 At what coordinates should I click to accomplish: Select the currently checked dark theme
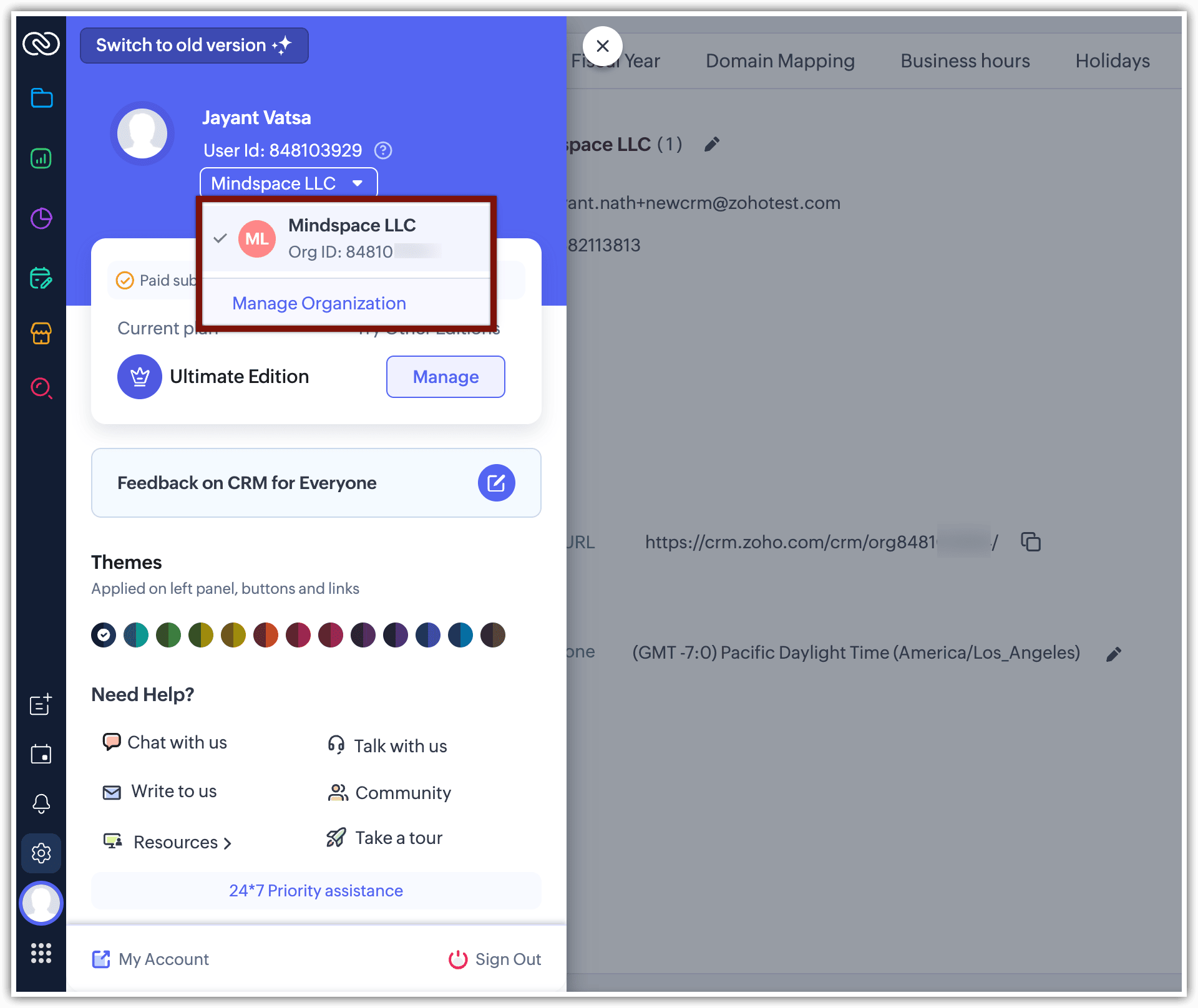click(x=104, y=635)
